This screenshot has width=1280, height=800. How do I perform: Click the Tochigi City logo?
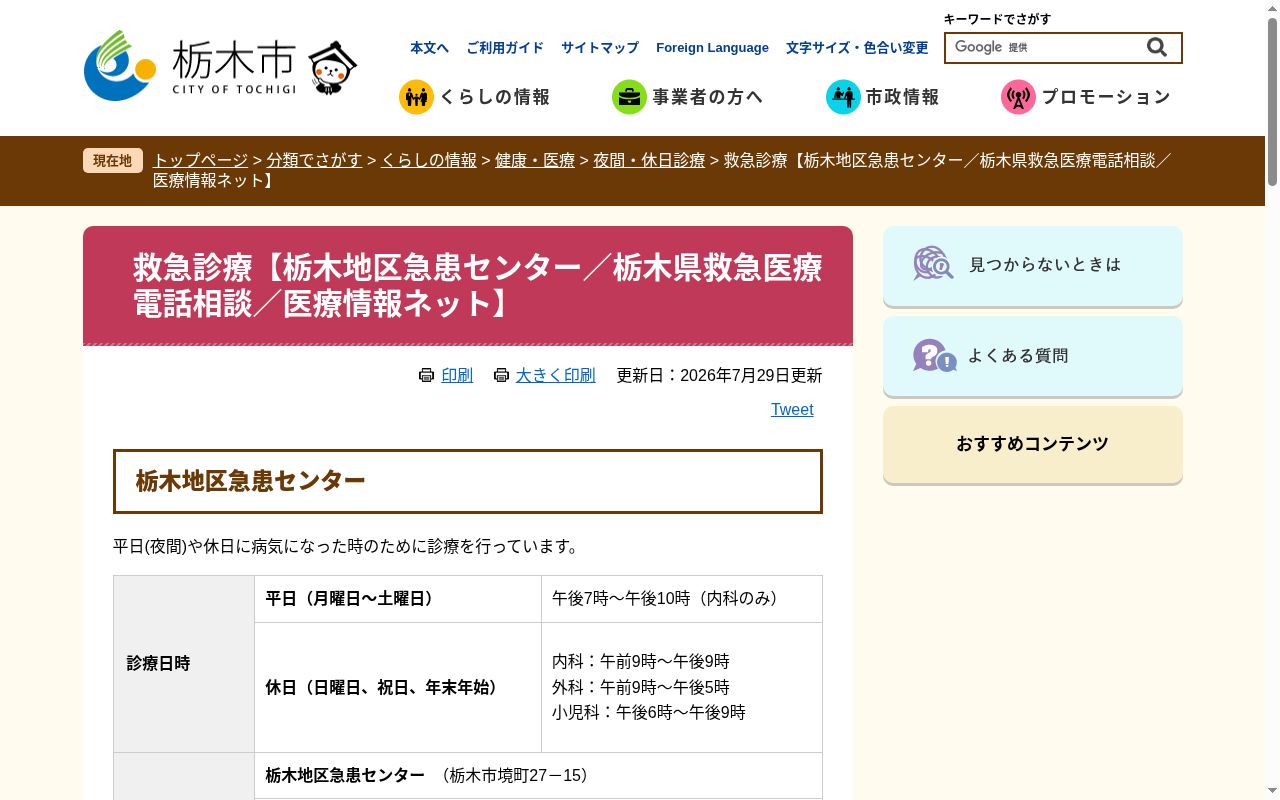[190, 65]
